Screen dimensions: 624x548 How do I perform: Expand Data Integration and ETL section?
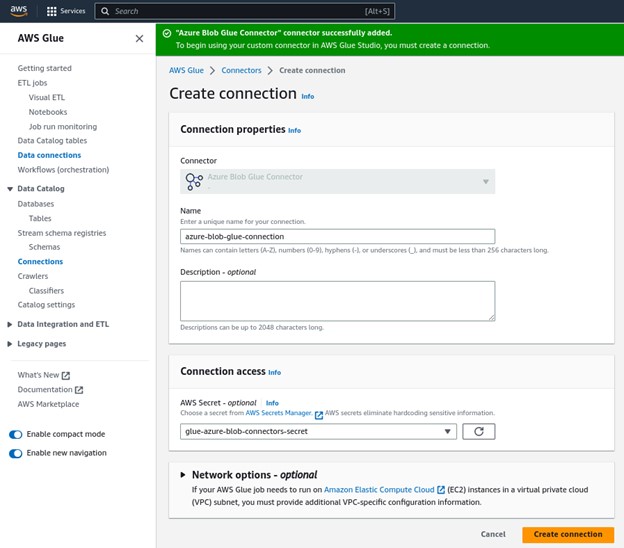(10, 325)
